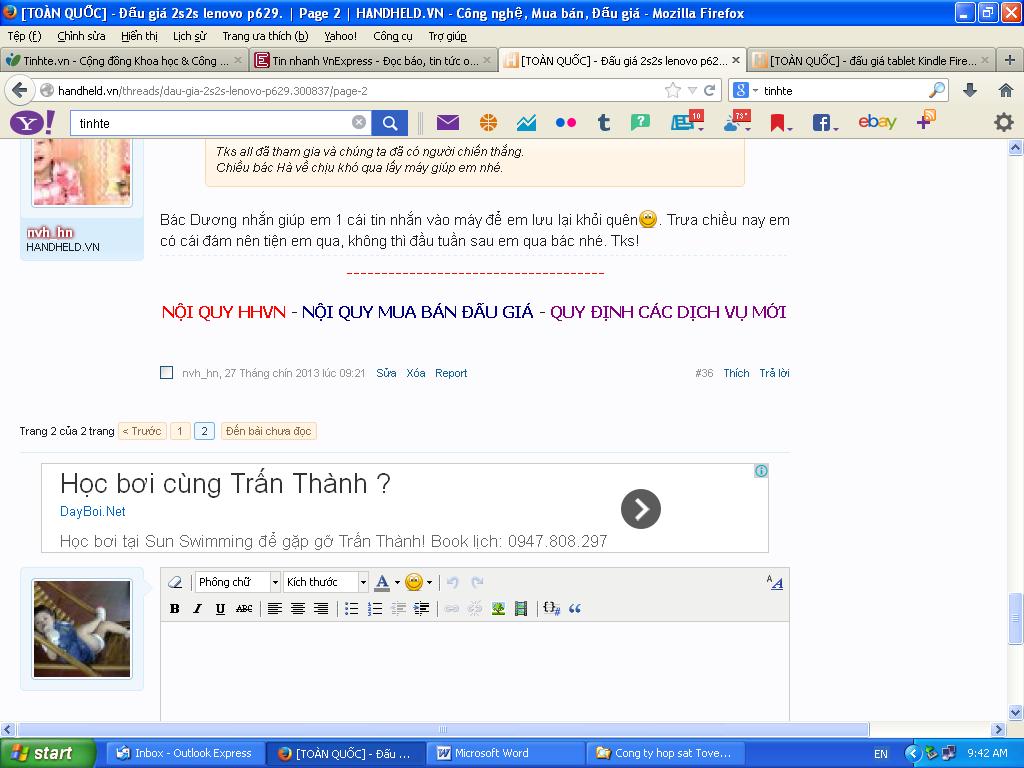
Task: Click the Trả lời link on post #36
Action: click(x=774, y=373)
